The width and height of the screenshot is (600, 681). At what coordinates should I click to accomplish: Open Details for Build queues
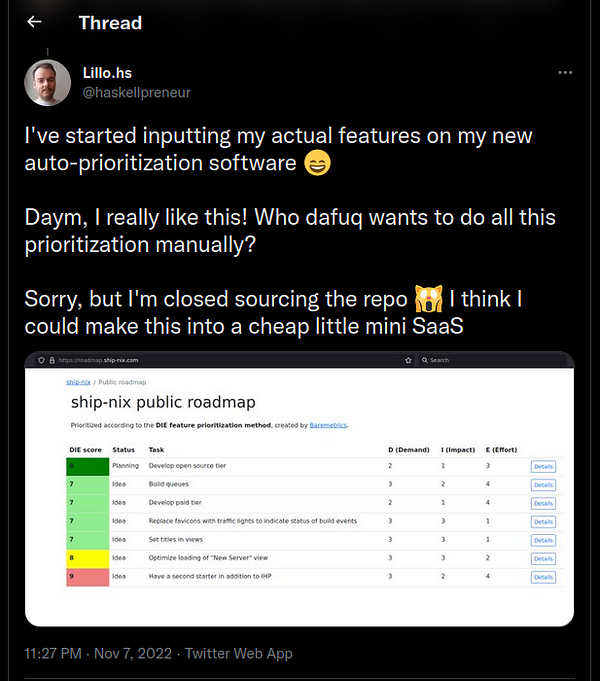(543, 485)
